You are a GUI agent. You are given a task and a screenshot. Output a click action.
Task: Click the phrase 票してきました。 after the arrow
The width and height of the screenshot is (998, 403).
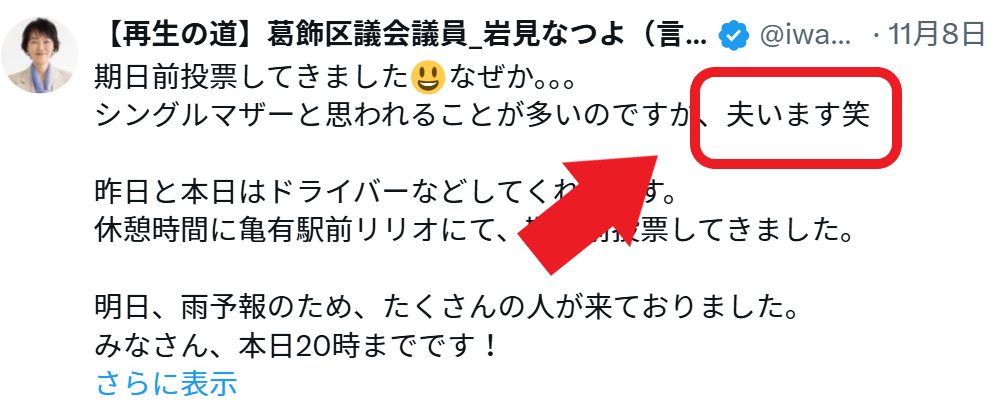(750, 232)
